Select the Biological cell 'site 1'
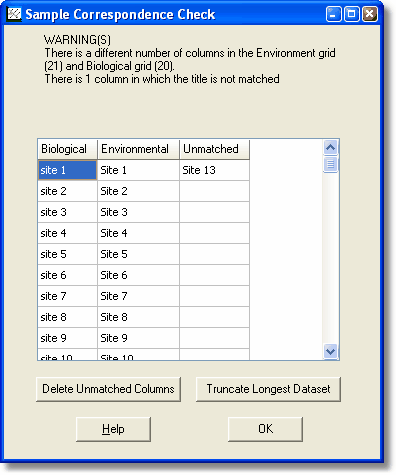This screenshot has width=396, height=475. (67, 170)
